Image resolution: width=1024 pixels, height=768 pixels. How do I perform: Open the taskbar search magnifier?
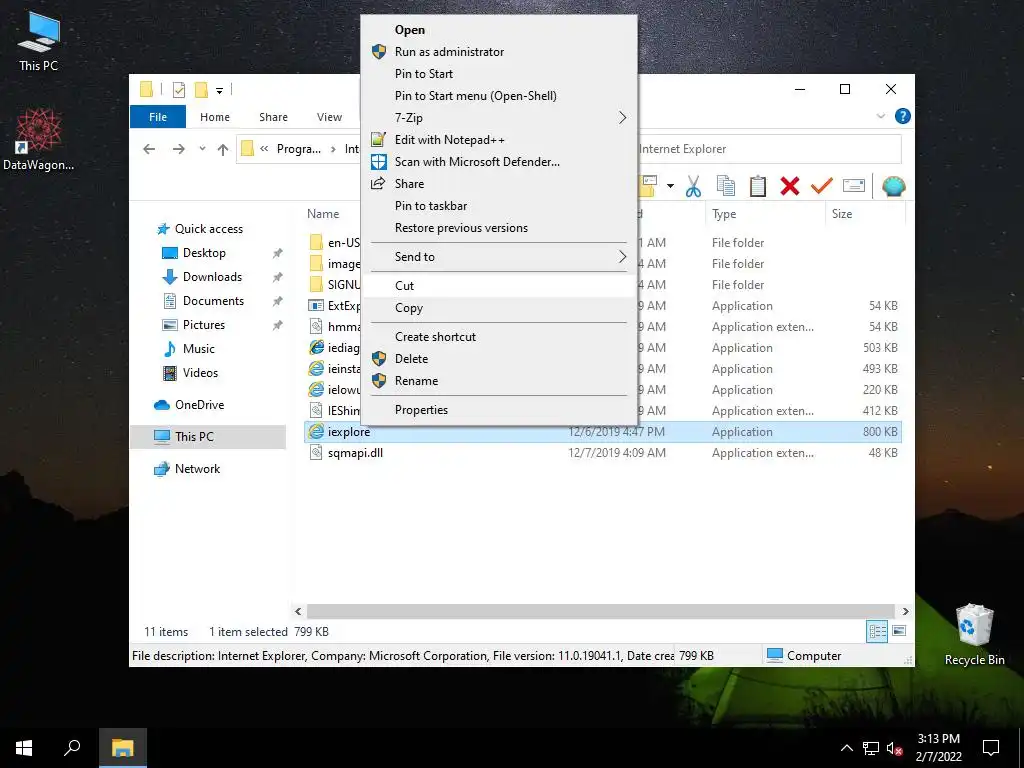[x=72, y=748]
